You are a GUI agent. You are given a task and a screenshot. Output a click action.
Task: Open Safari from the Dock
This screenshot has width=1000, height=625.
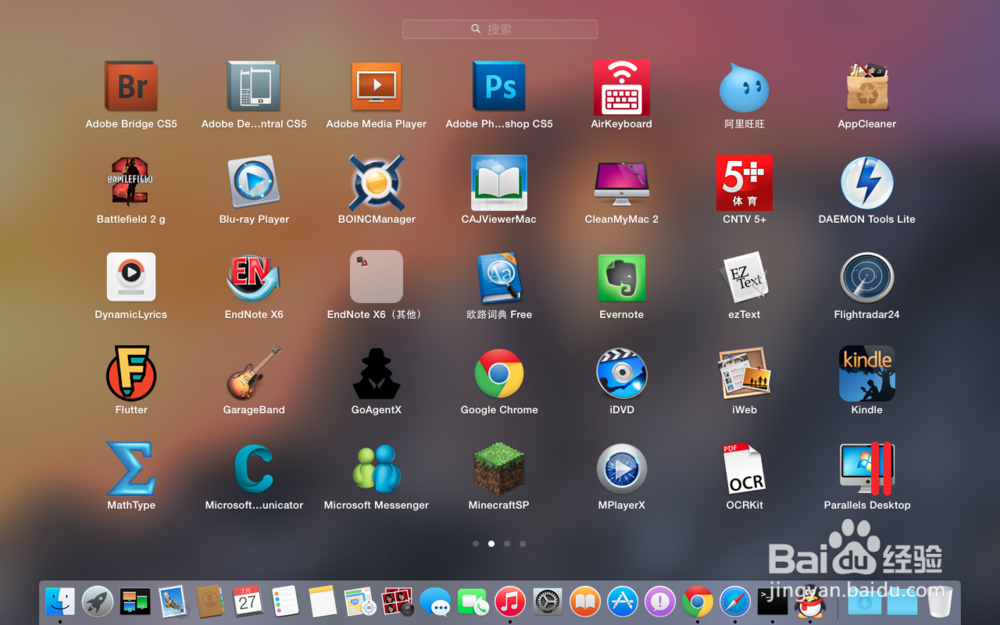(734, 602)
